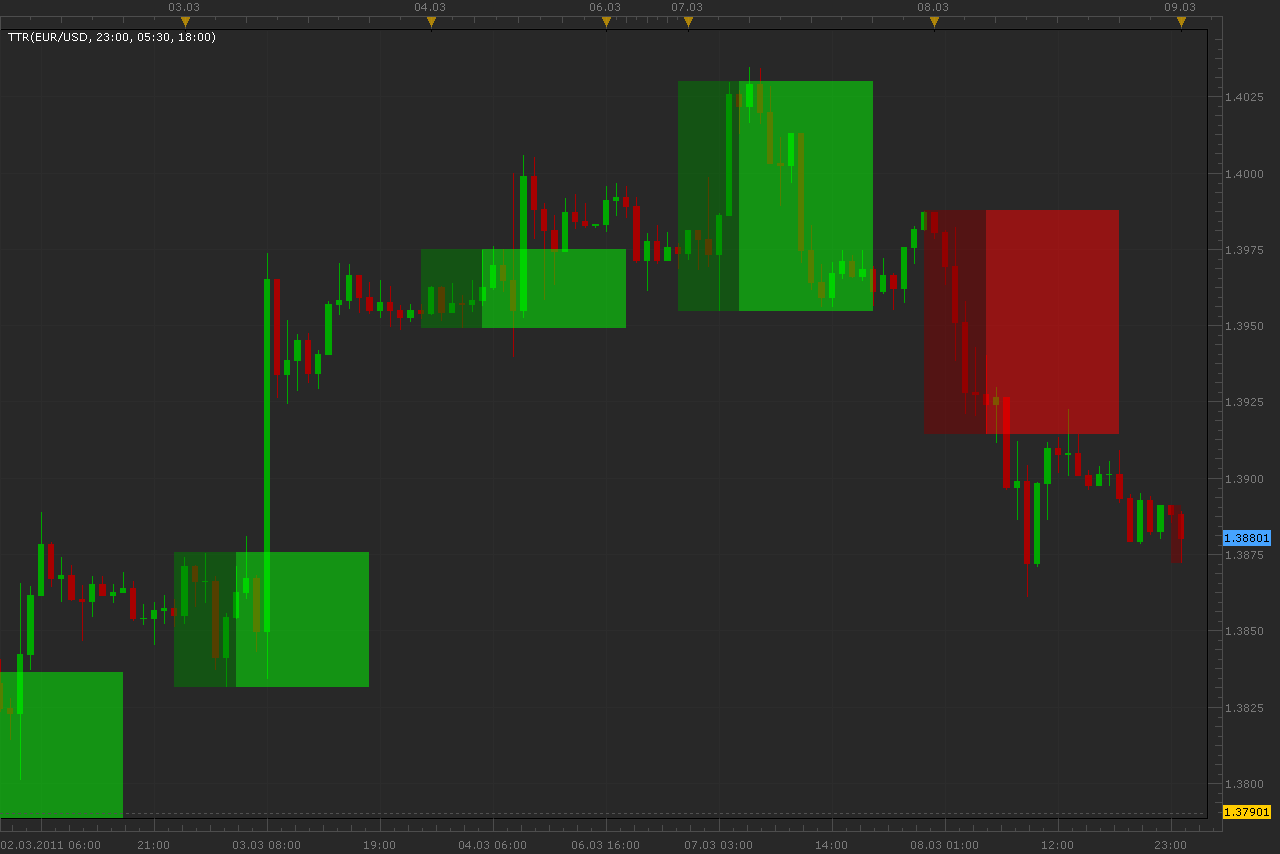Click the 07.03 03:00 time axis label
The width and height of the screenshot is (1280, 854).
tap(719, 845)
